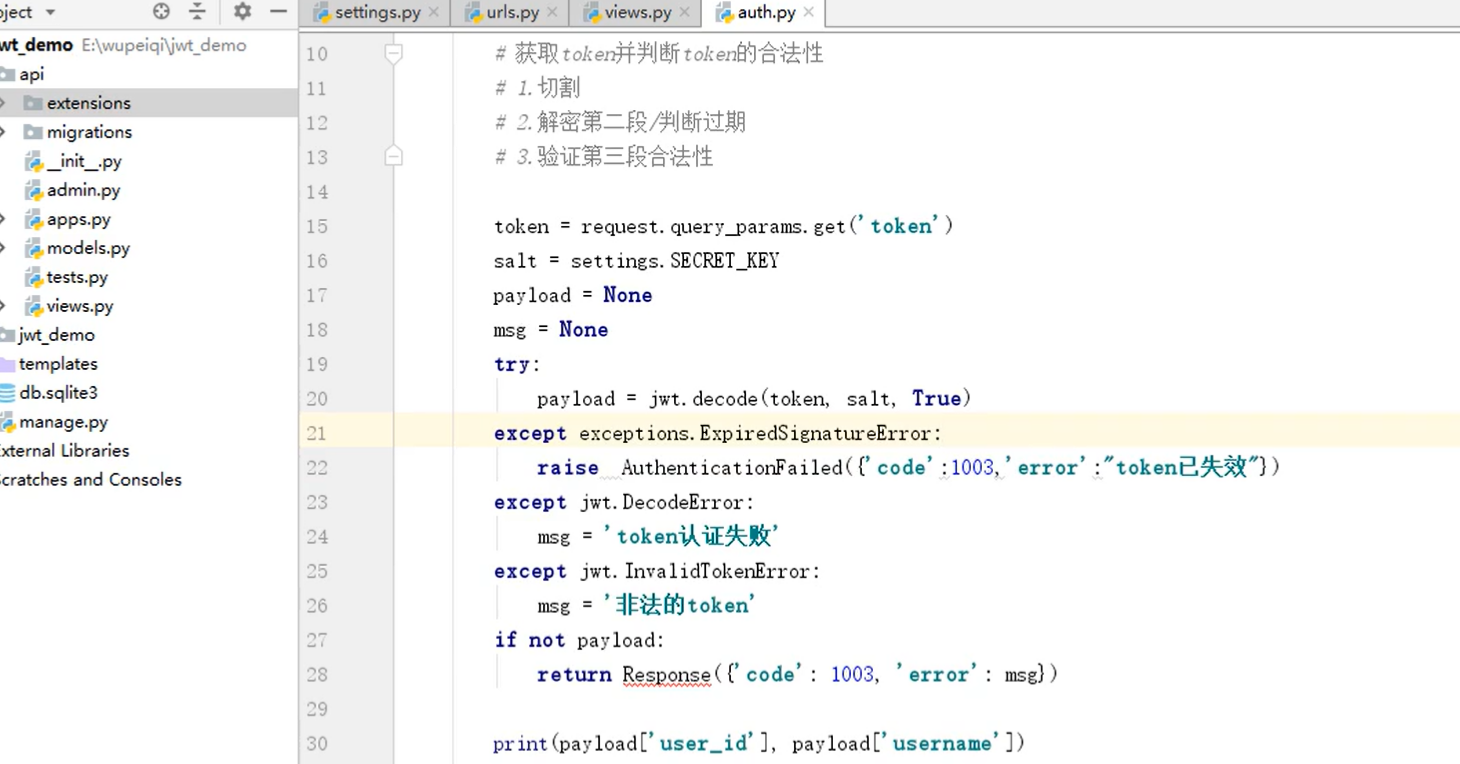1460x764 pixels.
Task: Open the Project view dropdown arrow
Action: [50, 13]
